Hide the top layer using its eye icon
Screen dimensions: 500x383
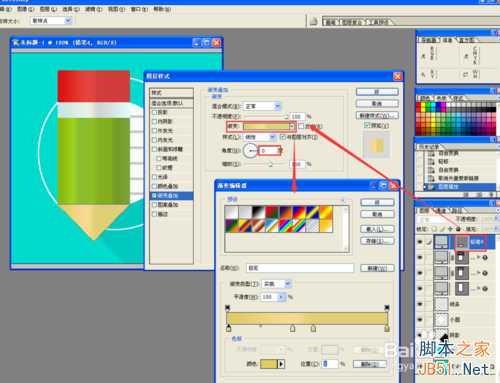point(420,242)
